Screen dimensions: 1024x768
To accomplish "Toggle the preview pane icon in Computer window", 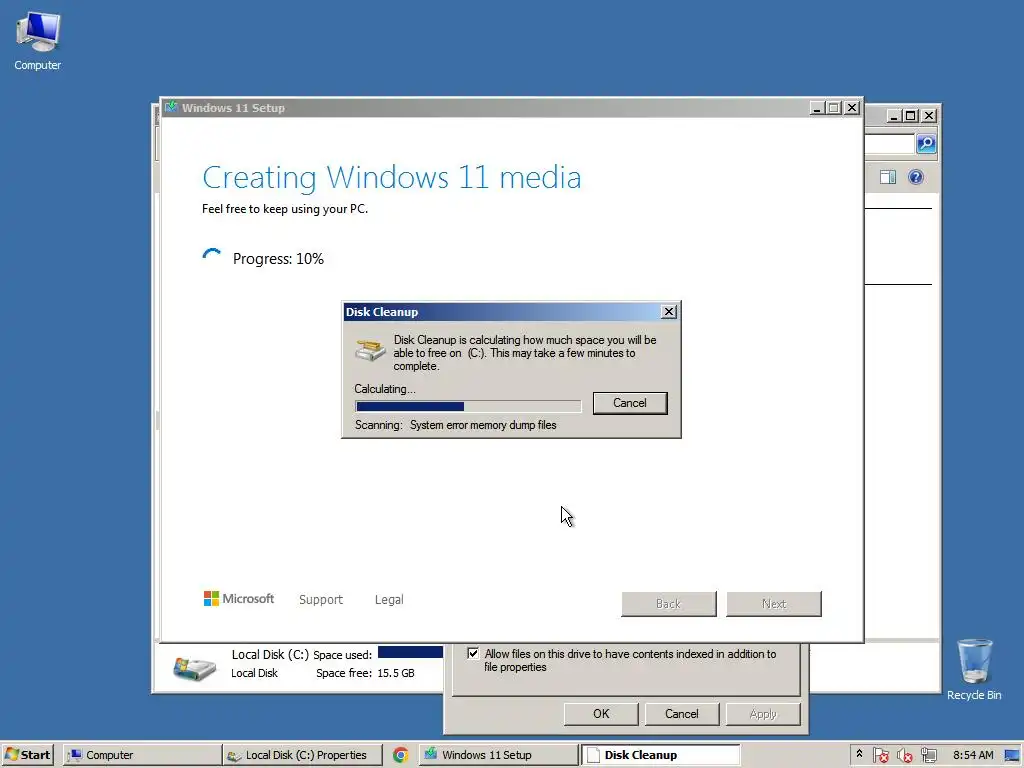I will [888, 177].
